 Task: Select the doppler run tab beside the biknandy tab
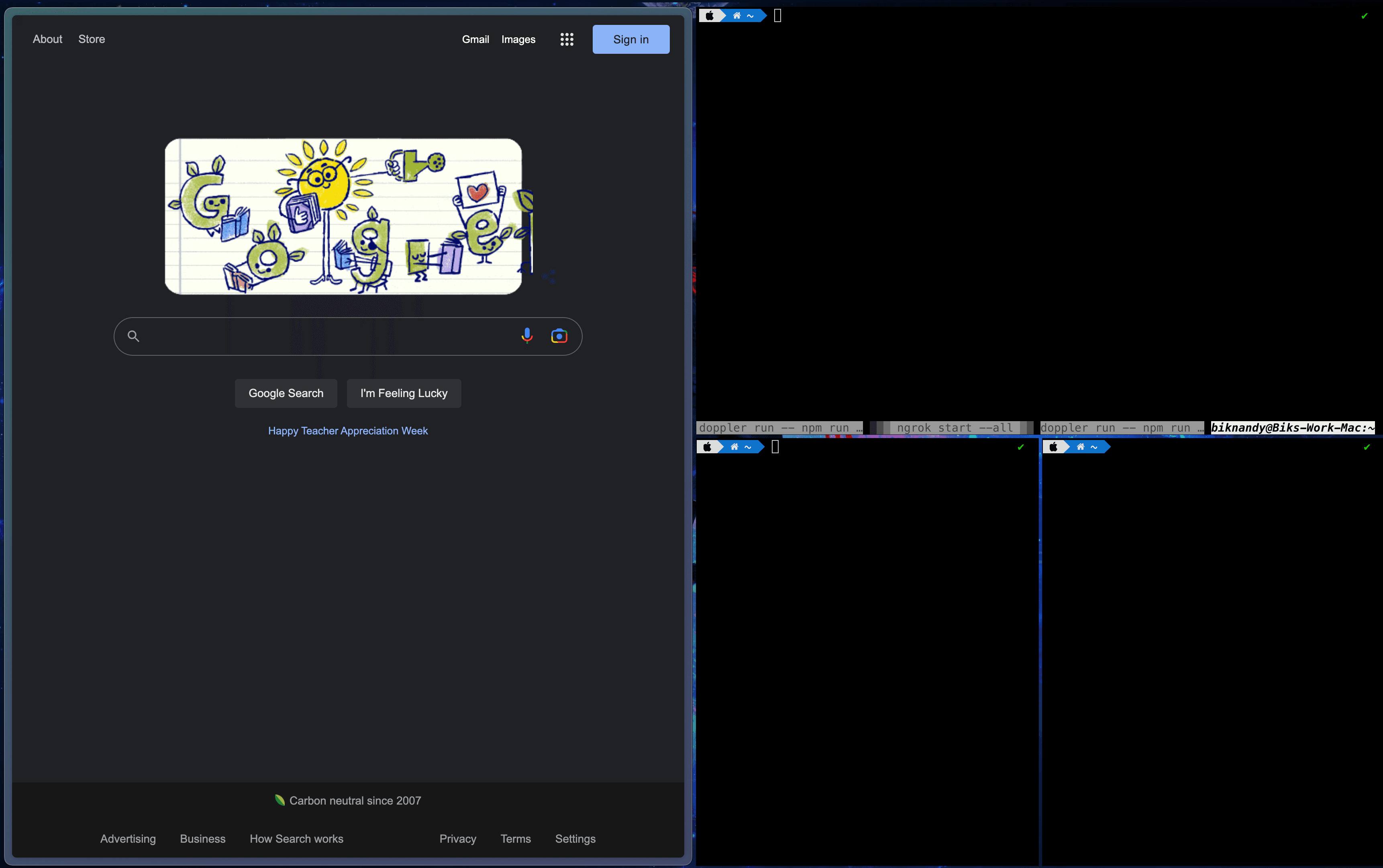(x=1122, y=428)
